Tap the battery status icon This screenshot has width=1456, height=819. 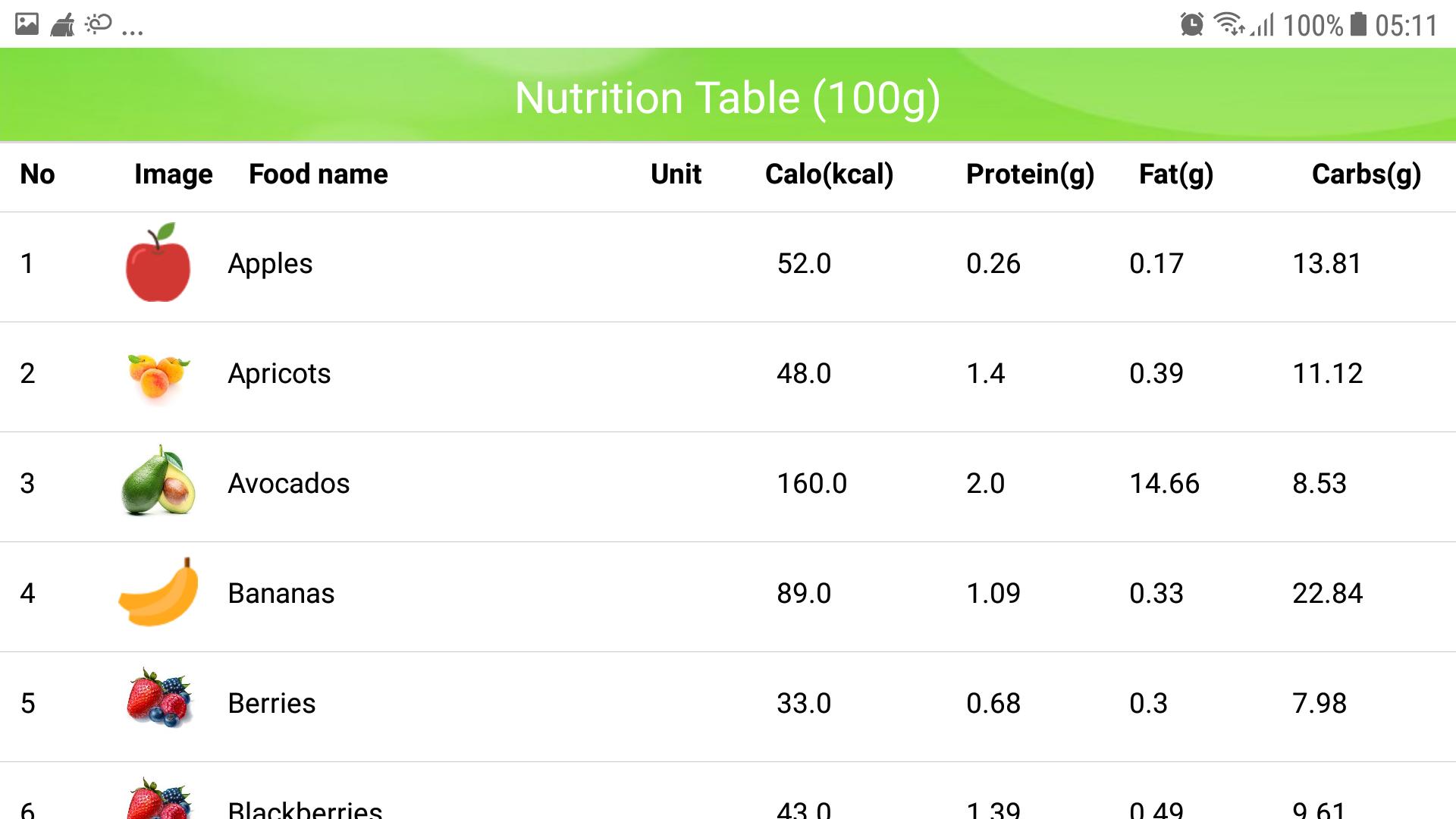[x=1359, y=24]
